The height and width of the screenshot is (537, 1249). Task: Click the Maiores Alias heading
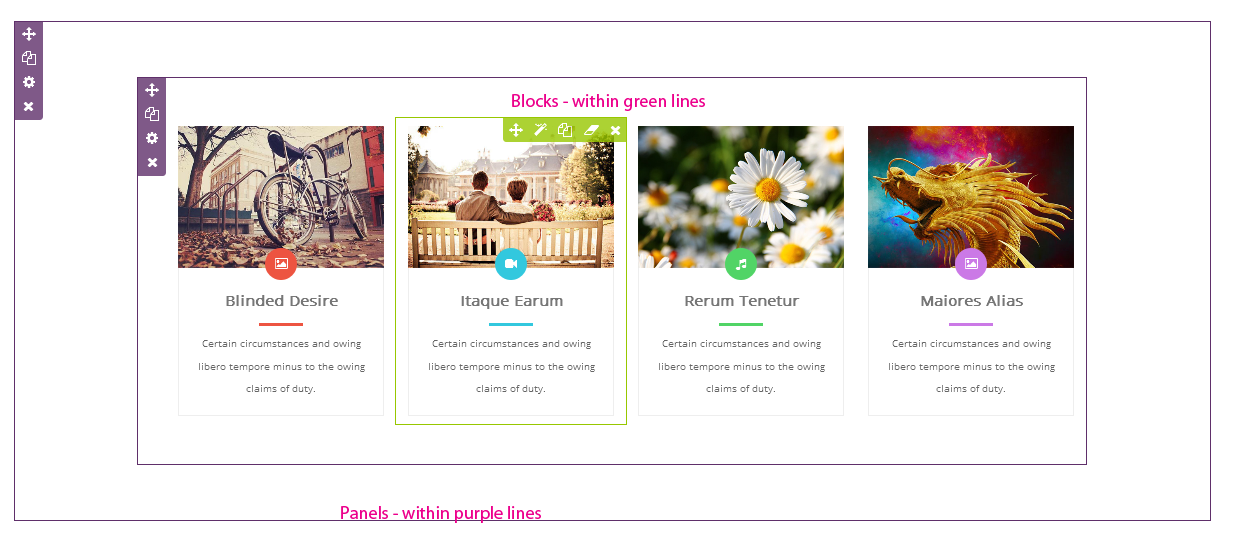click(x=972, y=301)
